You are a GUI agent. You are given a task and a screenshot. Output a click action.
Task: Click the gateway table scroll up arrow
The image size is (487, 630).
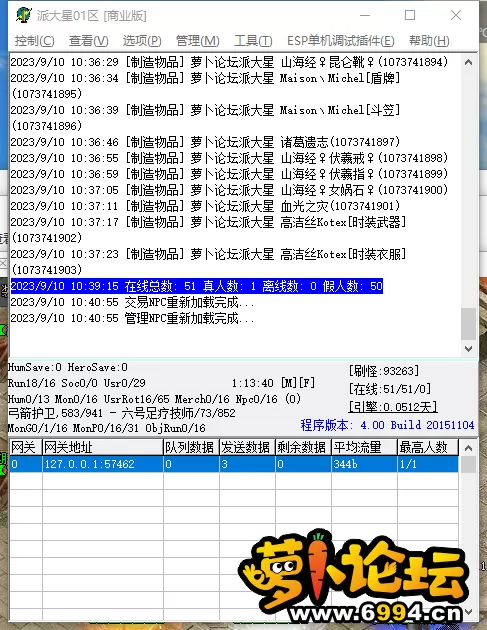(x=468, y=448)
